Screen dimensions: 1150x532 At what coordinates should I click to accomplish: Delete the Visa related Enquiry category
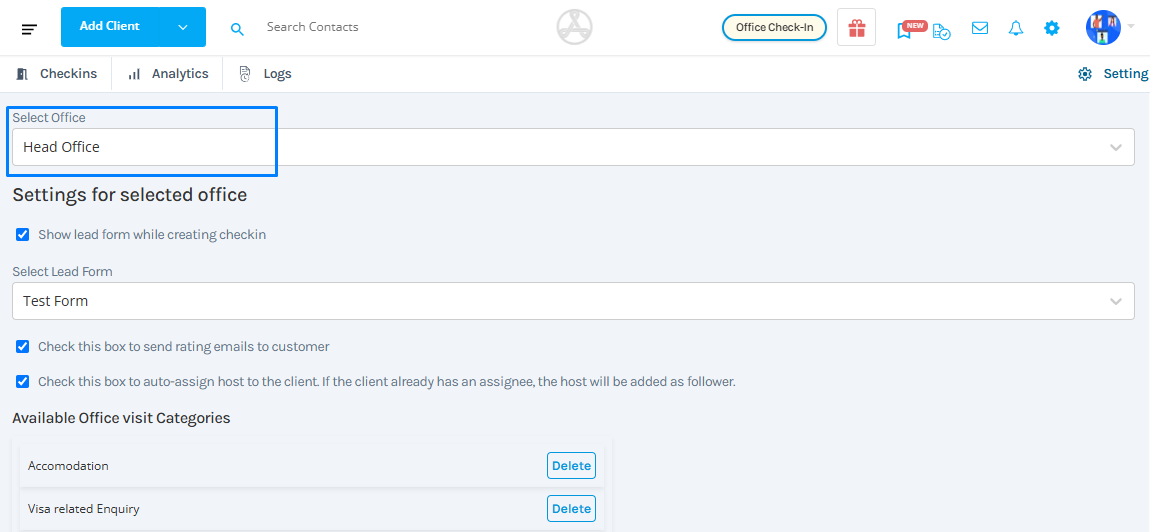coord(571,509)
